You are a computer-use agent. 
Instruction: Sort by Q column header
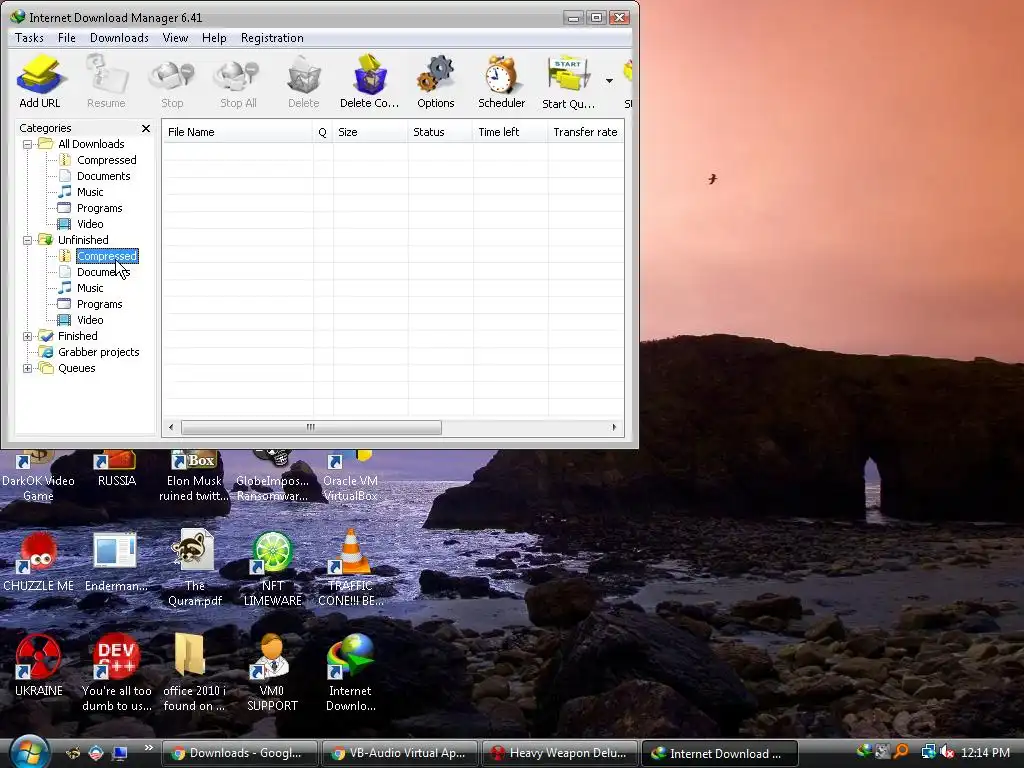pyautogui.click(x=323, y=132)
